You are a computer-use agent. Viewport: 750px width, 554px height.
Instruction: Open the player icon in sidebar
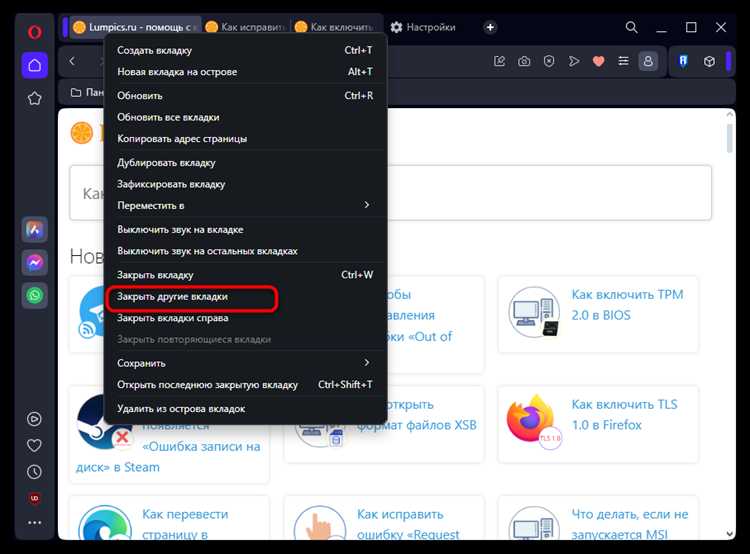[34, 419]
